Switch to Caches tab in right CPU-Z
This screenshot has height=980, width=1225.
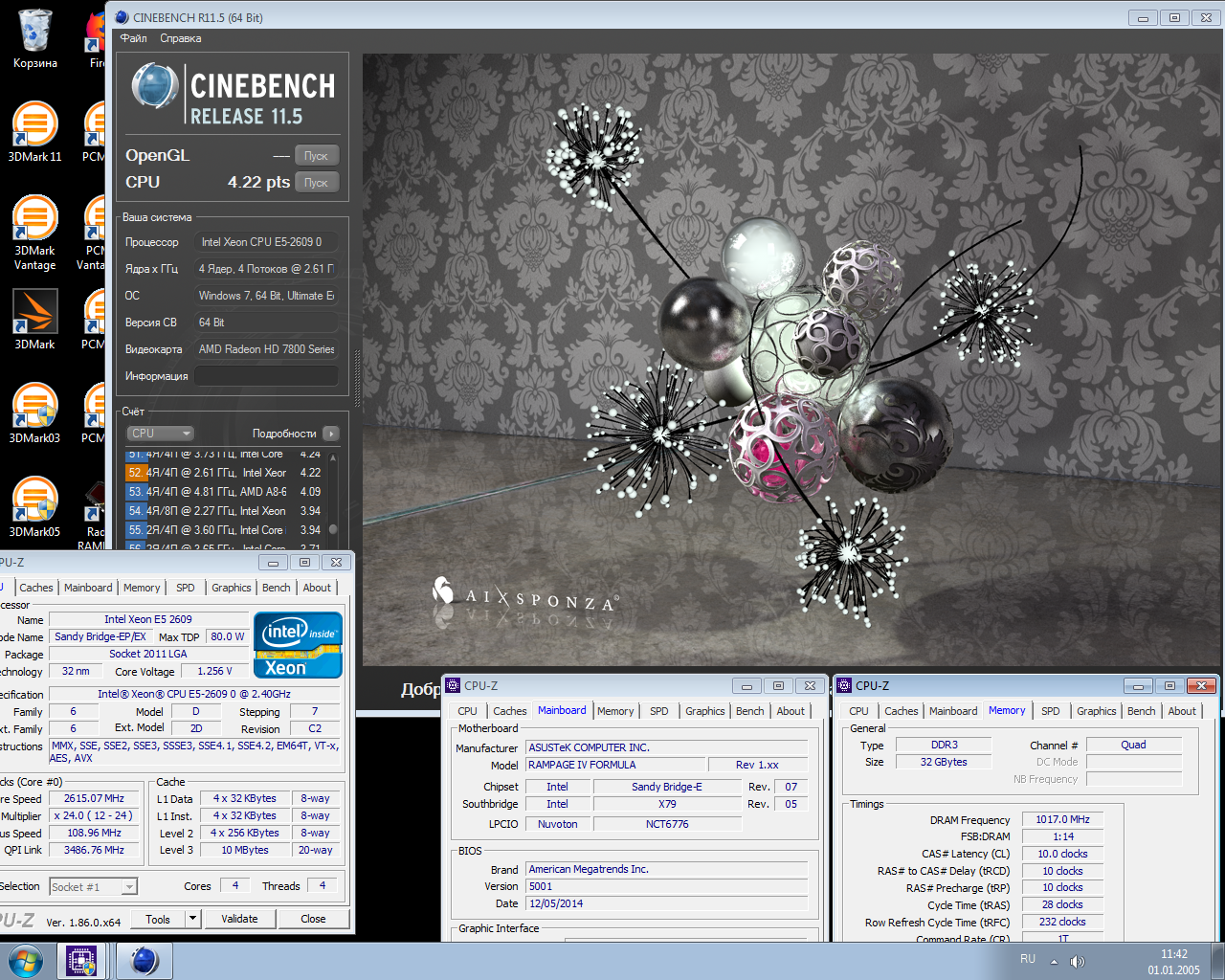902,711
